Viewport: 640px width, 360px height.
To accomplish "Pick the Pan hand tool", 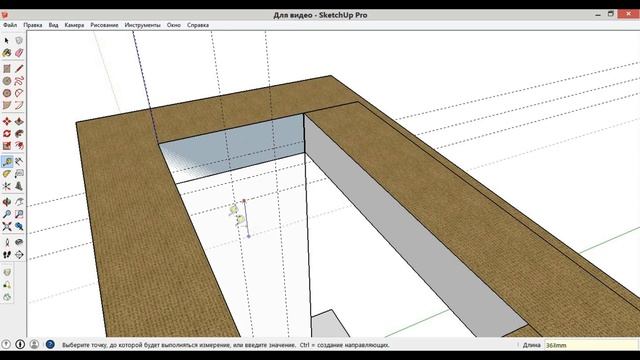I will (x=19, y=202).
